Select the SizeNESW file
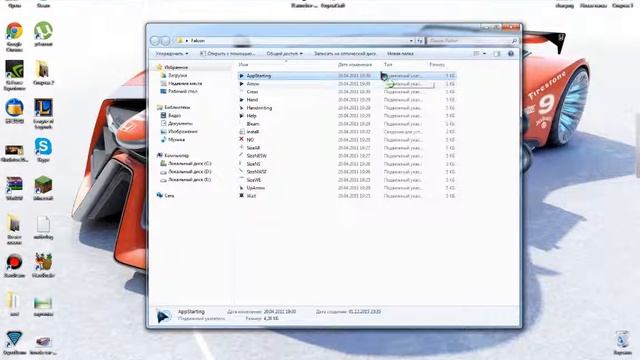The height and width of the screenshot is (360, 640). click(347, 156)
